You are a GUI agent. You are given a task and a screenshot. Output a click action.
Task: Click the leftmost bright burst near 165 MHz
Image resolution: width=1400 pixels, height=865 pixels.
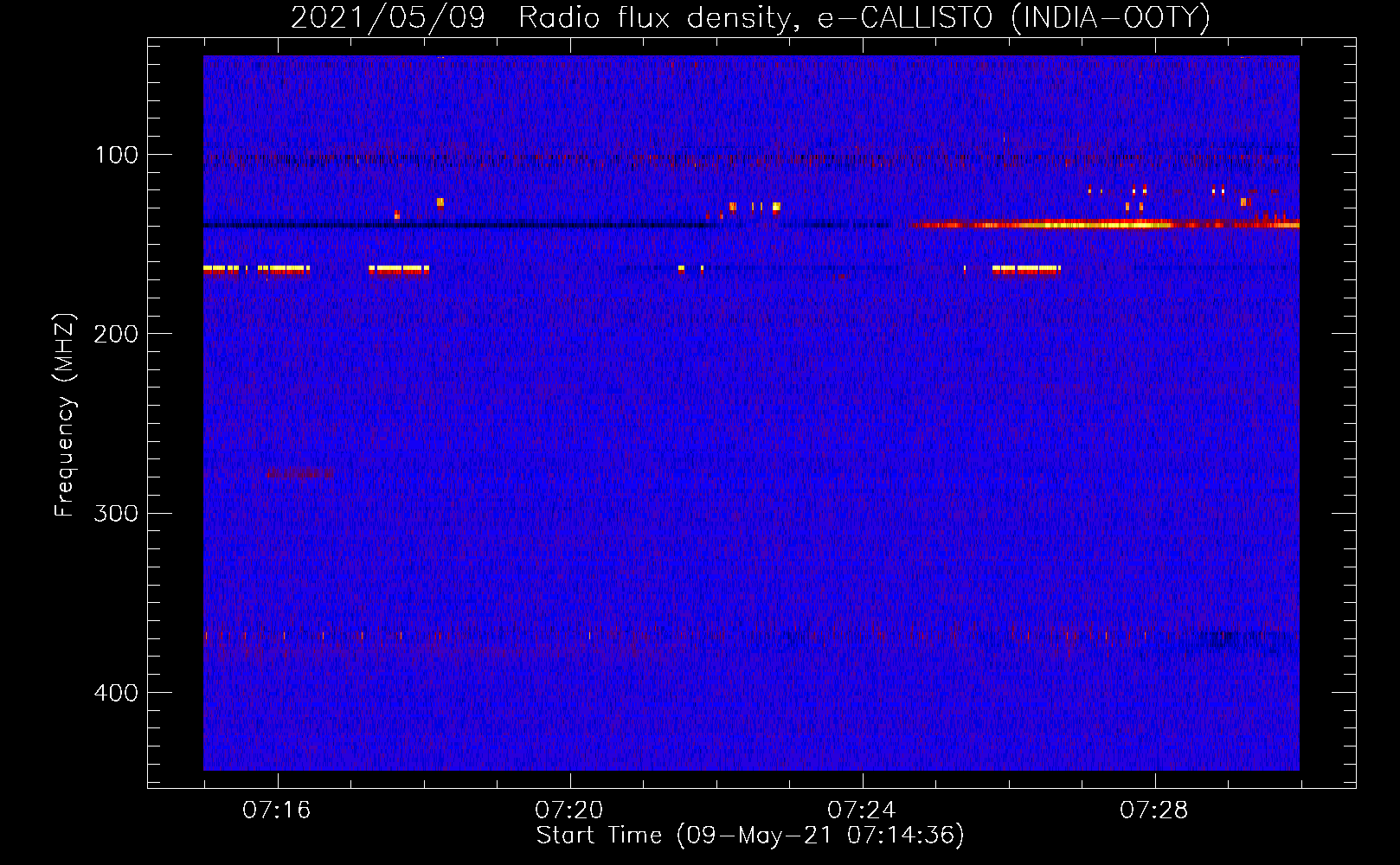tap(221, 270)
